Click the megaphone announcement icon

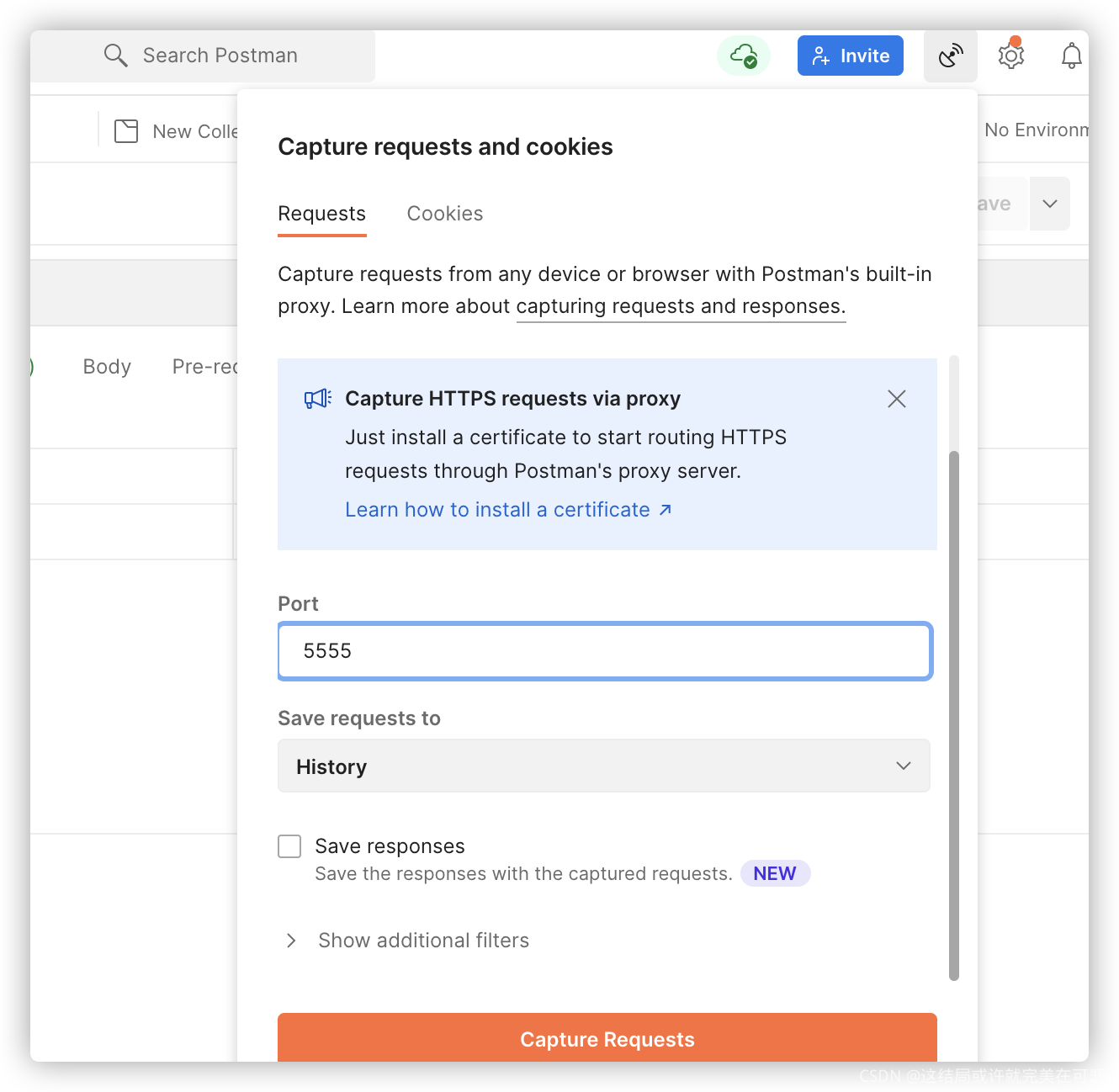(x=318, y=399)
